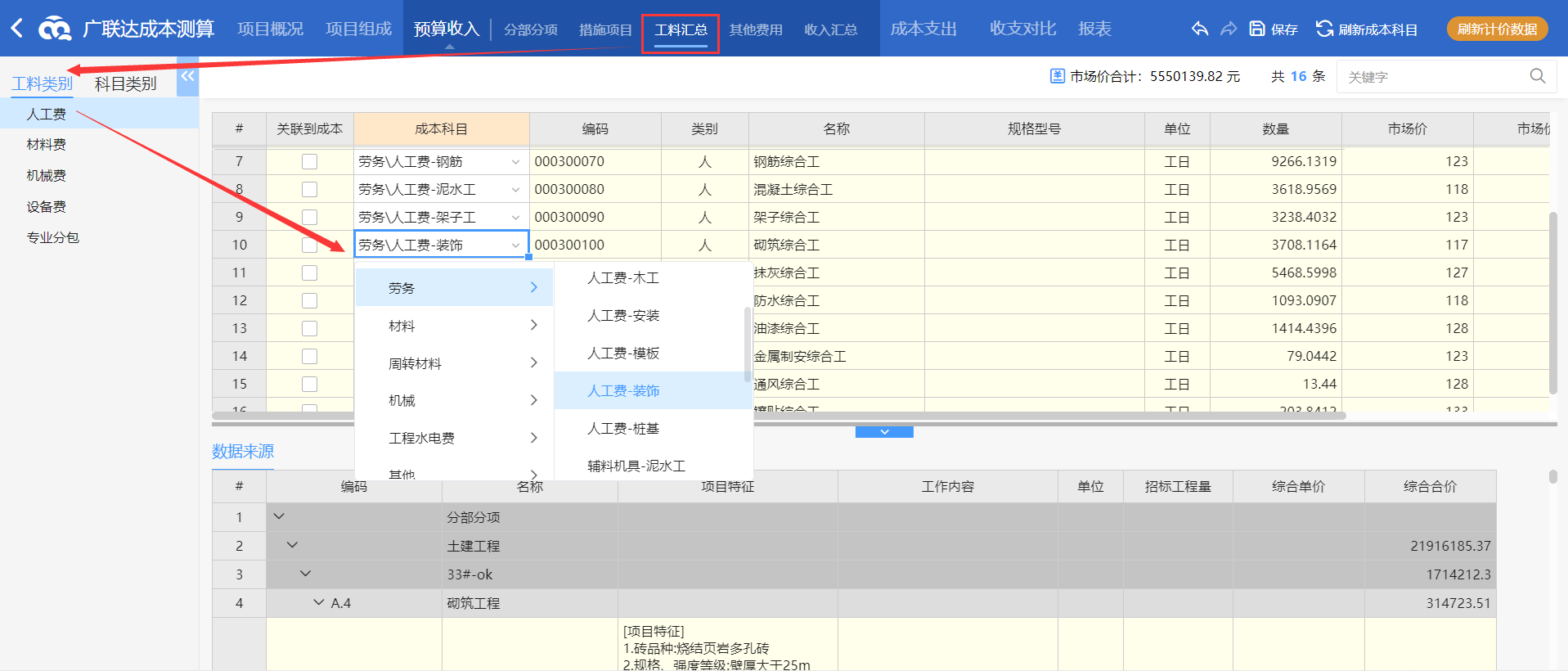Select 人工费 in the category list

(x=99, y=114)
